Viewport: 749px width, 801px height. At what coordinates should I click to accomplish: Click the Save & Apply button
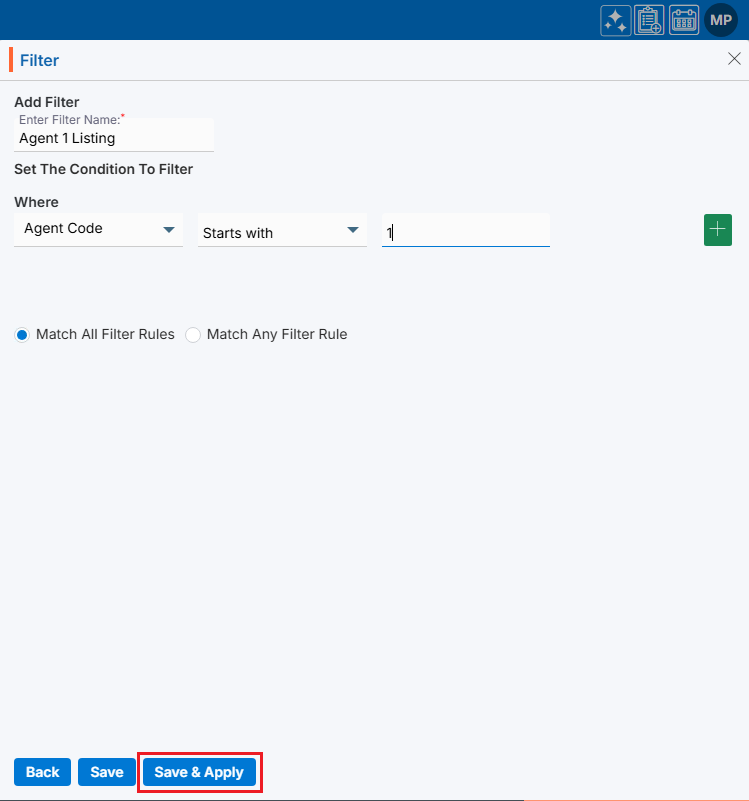tap(199, 772)
